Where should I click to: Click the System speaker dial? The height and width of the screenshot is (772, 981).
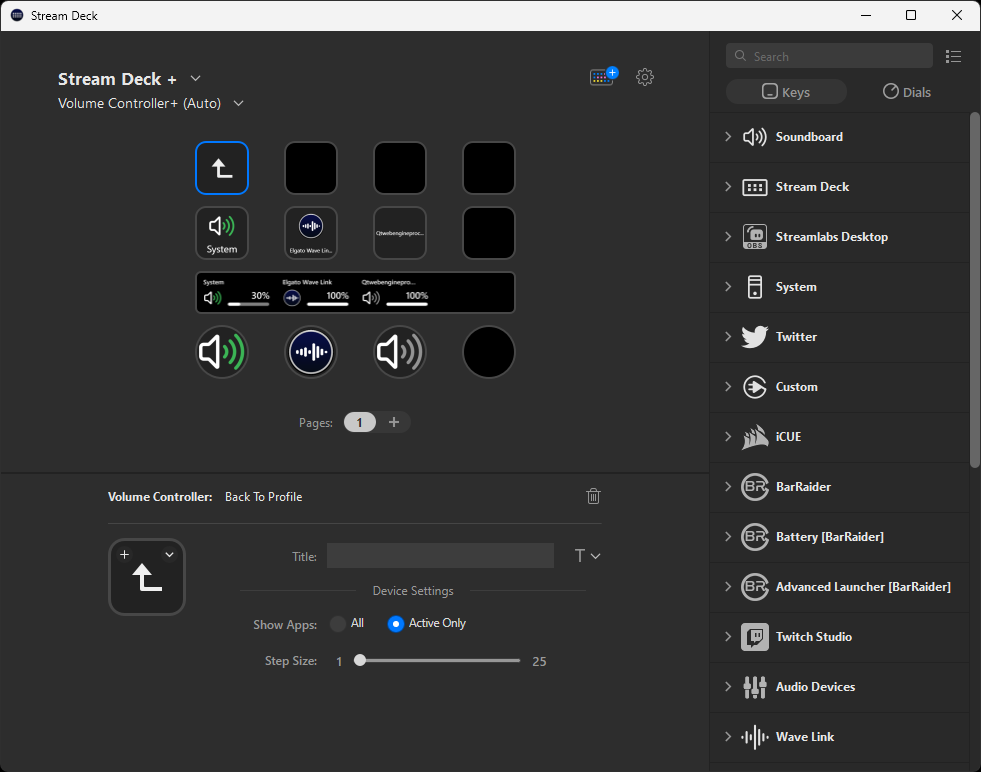click(222, 352)
